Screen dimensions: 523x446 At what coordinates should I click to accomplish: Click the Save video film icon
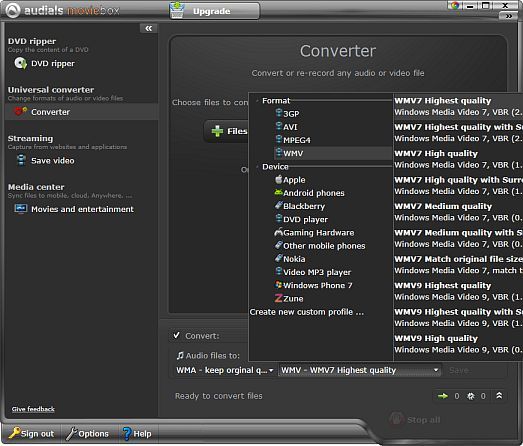click(x=21, y=160)
